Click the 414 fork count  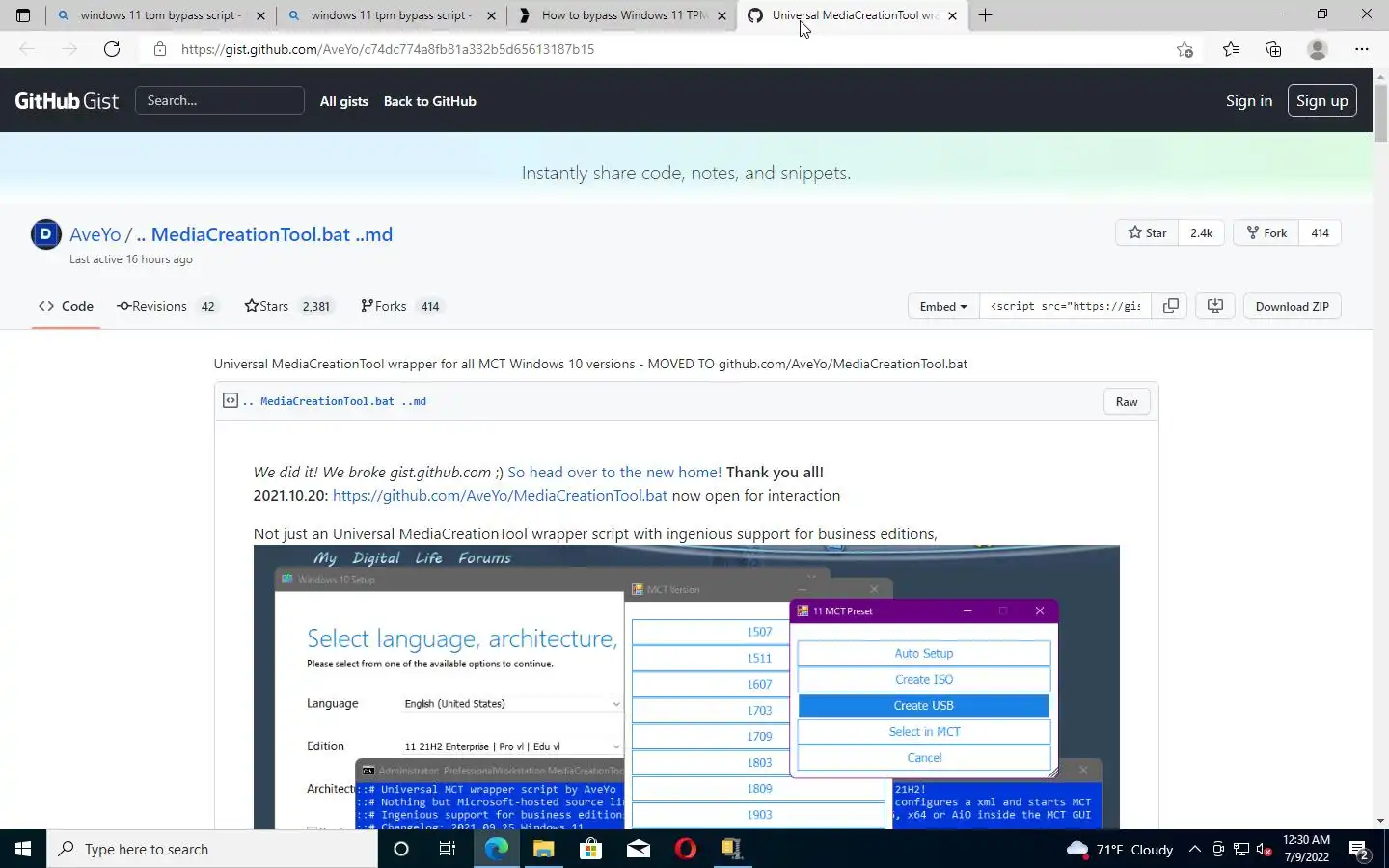coord(1320,232)
